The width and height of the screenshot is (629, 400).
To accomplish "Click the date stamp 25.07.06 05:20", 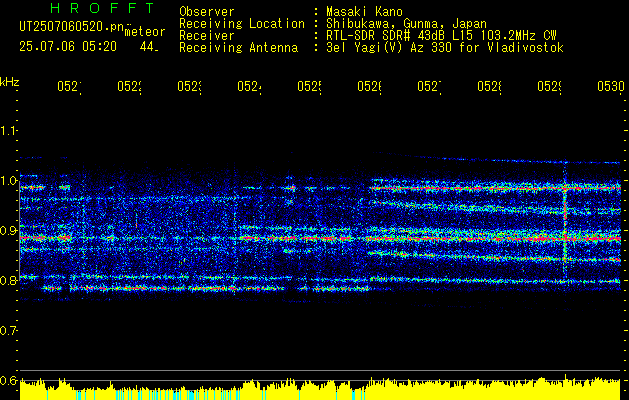I will pos(68,47).
